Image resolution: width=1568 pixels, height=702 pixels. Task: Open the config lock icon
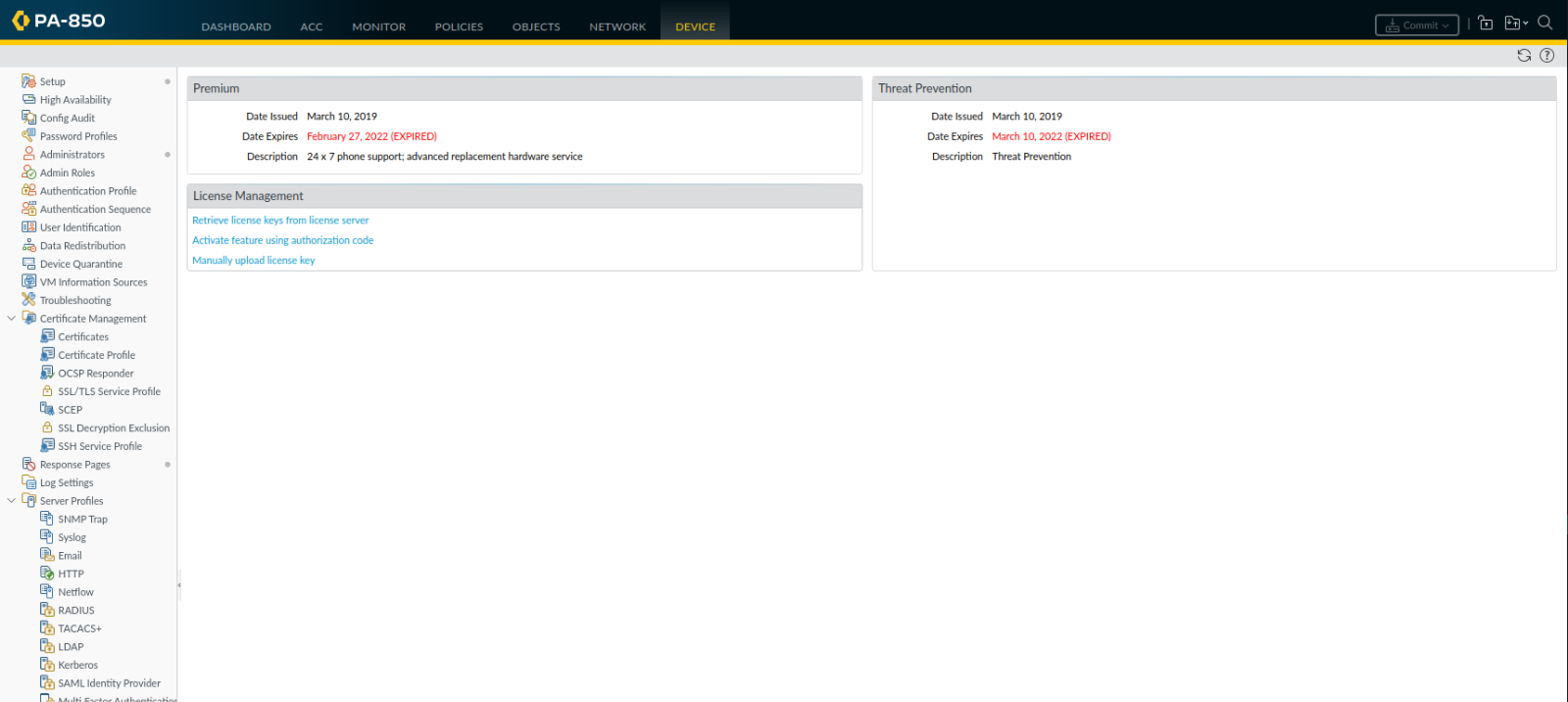coord(1486,24)
